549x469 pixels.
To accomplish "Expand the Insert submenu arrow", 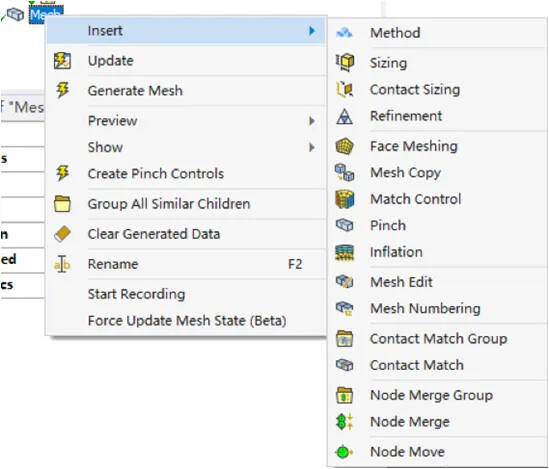I will (x=312, y=31).
